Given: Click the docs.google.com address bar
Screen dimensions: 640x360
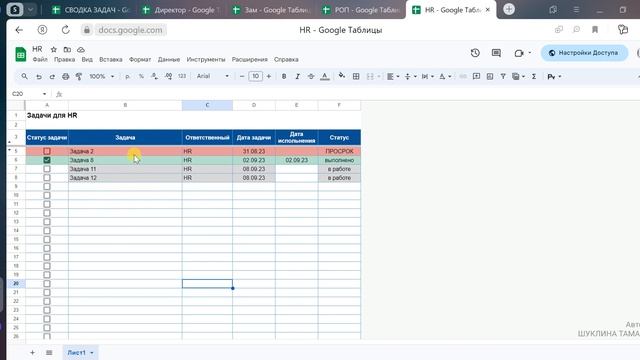Looking at the screenshot, I should (x=130, y=30).
